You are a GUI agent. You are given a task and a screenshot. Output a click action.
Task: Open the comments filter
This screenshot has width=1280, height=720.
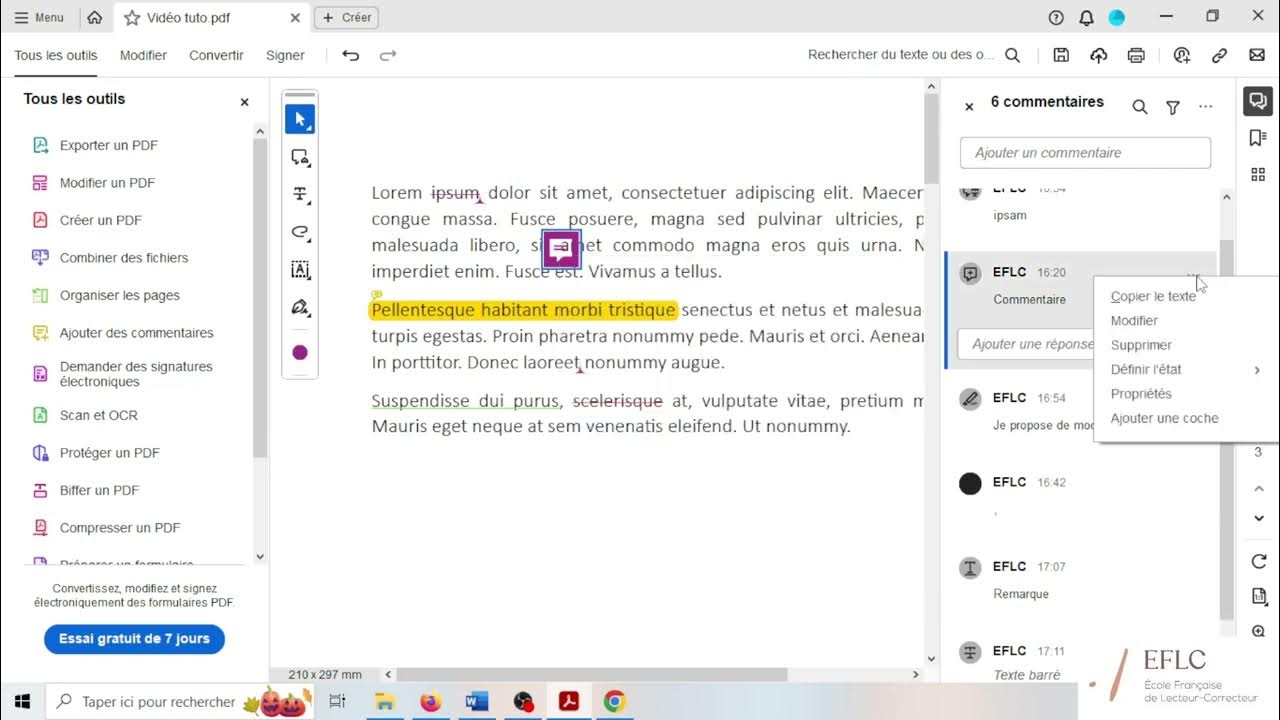pos(1173,107)
